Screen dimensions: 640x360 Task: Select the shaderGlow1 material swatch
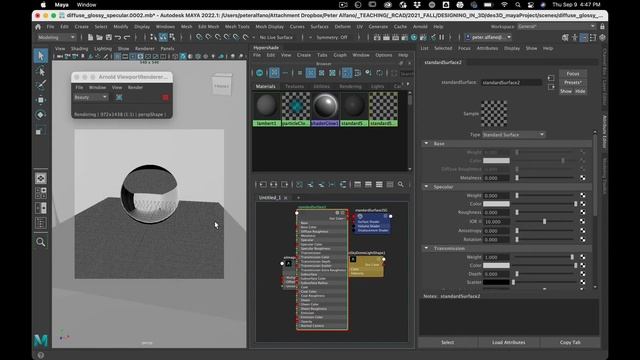coord(325,109)
